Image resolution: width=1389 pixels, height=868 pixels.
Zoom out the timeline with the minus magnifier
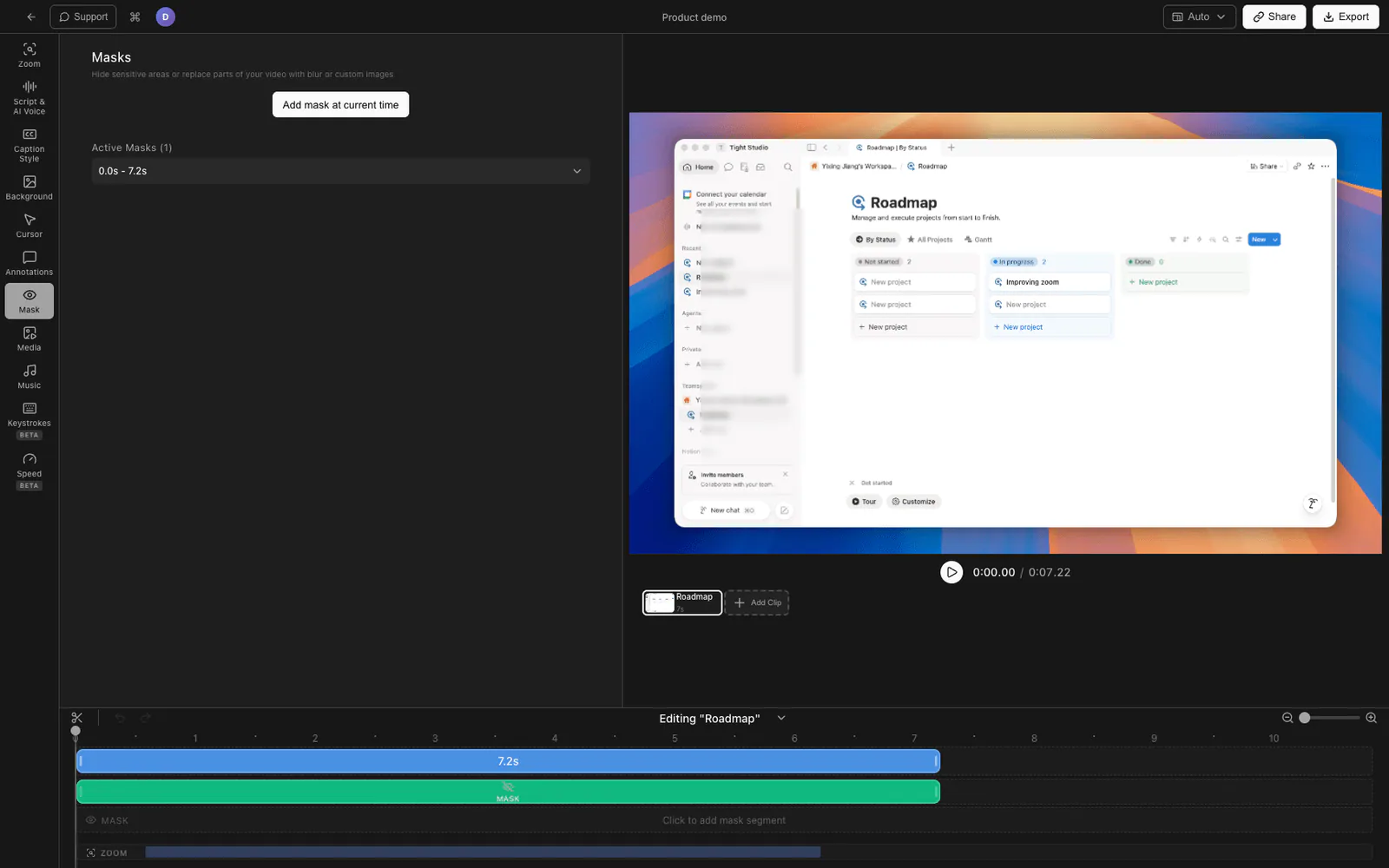(x=1287, y=718)
